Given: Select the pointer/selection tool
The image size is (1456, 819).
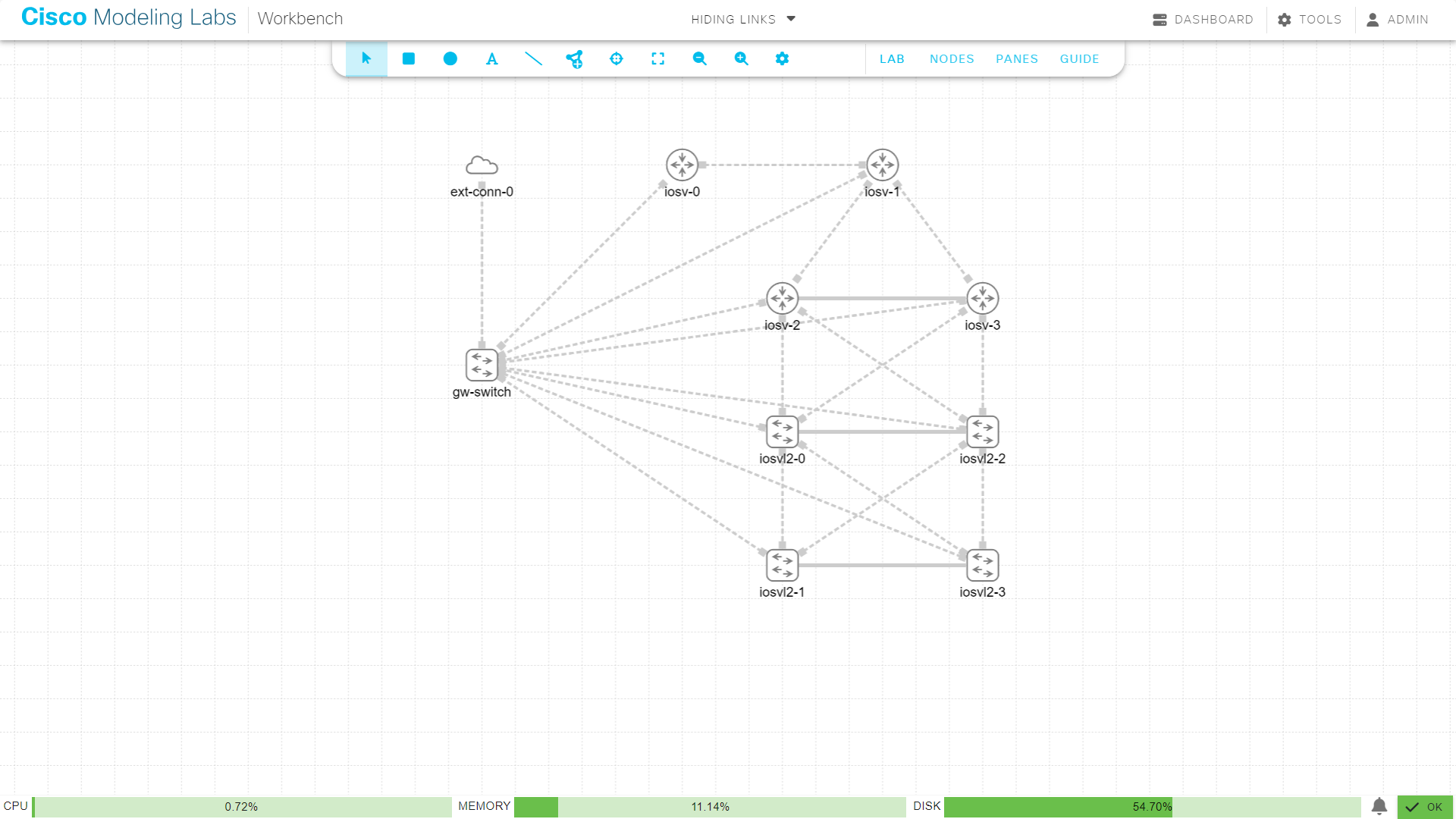Looking at the screenshot, I should pyautogui.click(x=366, y=58).
